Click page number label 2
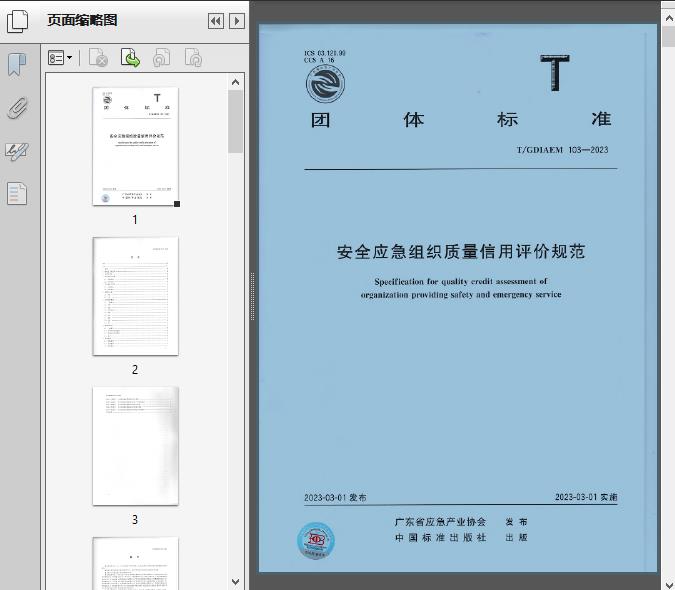 (x=135, y=370)
